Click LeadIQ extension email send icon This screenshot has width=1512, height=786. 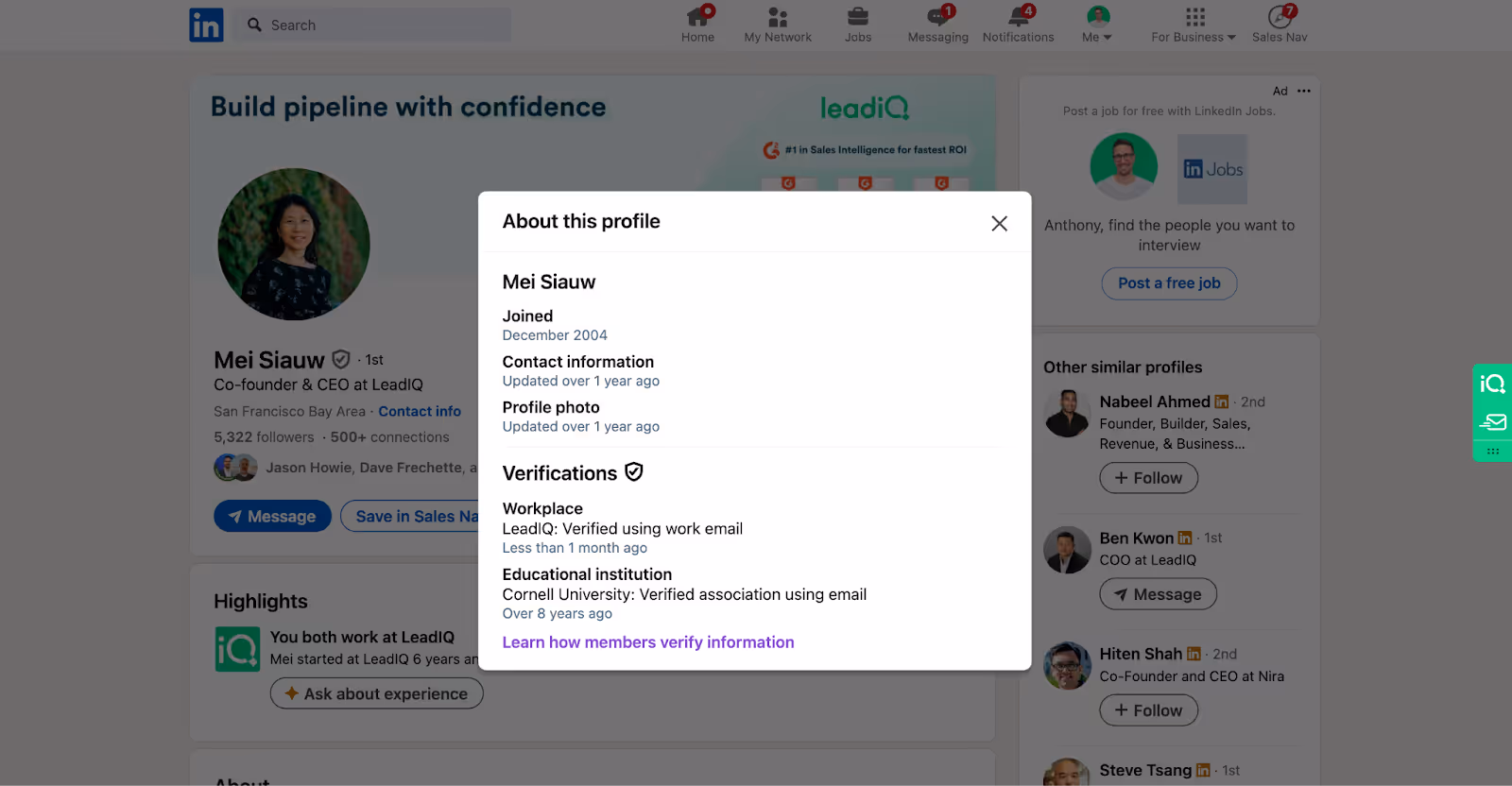coord(1493,422)
